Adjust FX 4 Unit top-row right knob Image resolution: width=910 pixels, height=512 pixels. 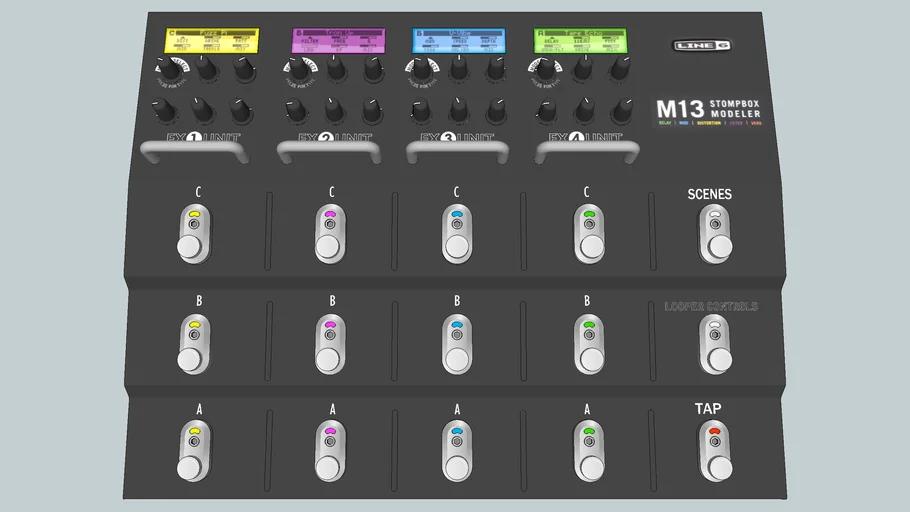[619, 69]
